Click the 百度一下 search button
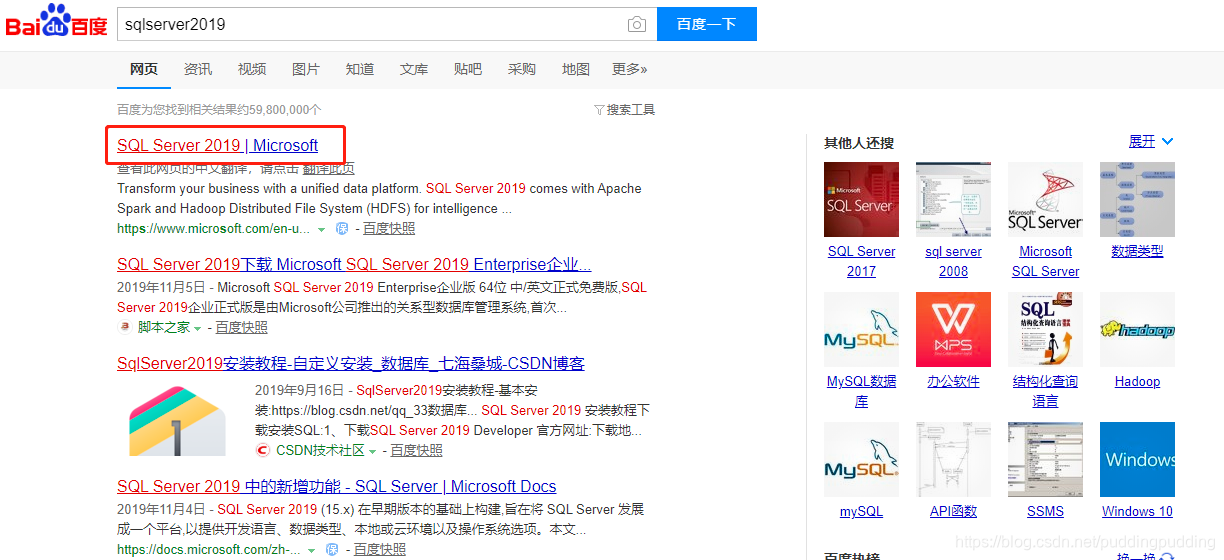The width and height of the screenshot is (1224, 560). click(707, 24)
